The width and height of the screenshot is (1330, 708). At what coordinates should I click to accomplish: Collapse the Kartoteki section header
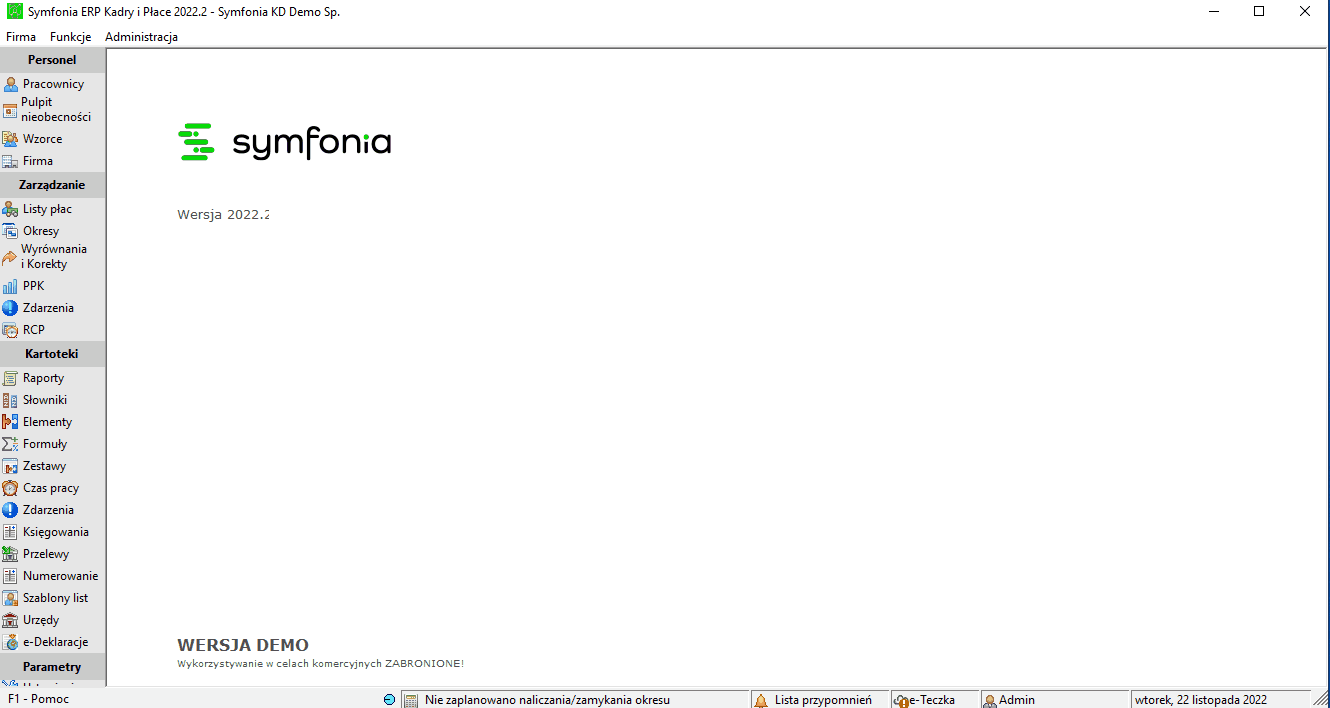pyautogui.click(x=52, y=354)
